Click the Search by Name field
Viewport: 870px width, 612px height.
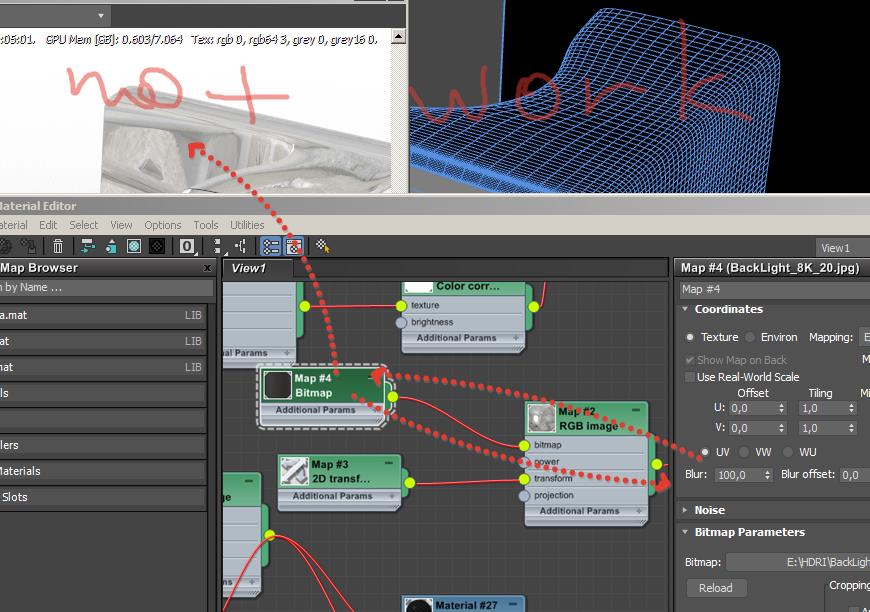[107, 287]
